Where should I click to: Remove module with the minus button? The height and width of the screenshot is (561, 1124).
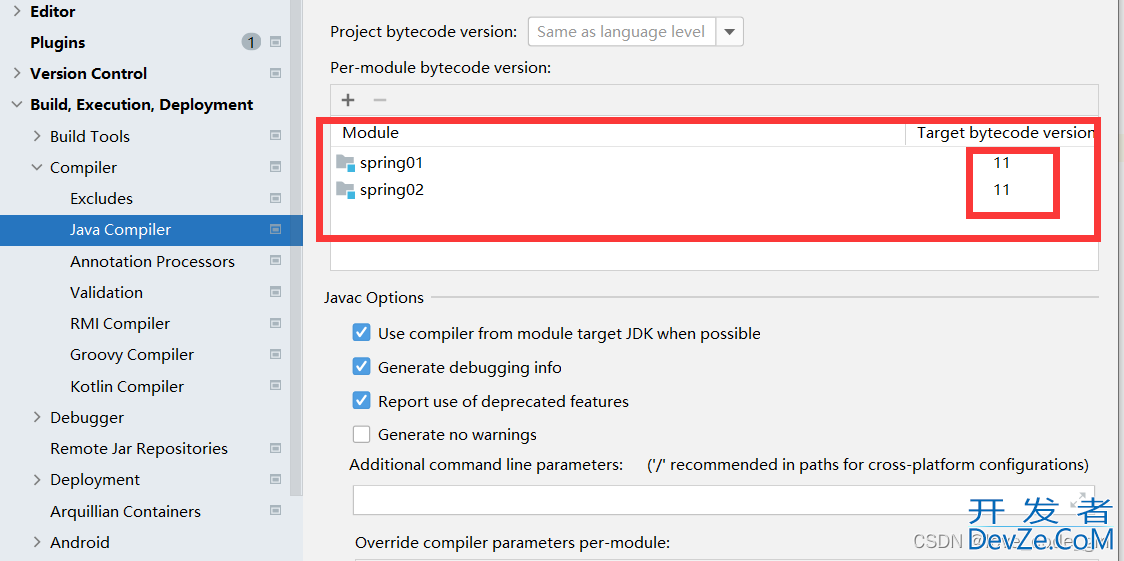click(x=380, y=100)
